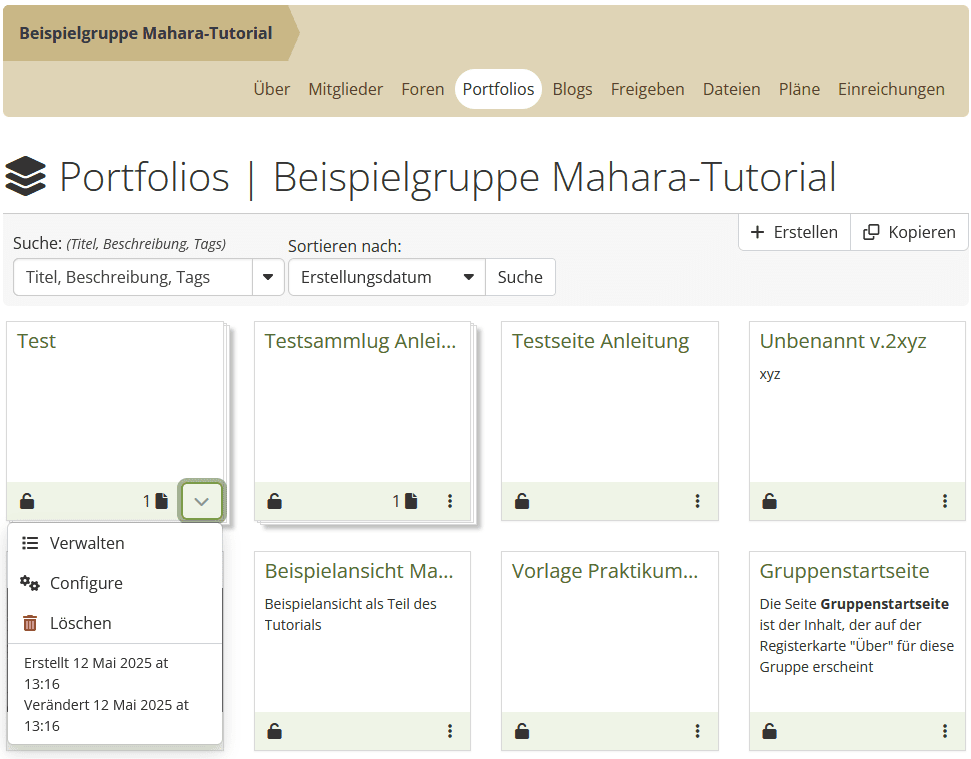
Task: Open the Unbenannt v.2xyz portfolio title
Action: coord(843,341)
